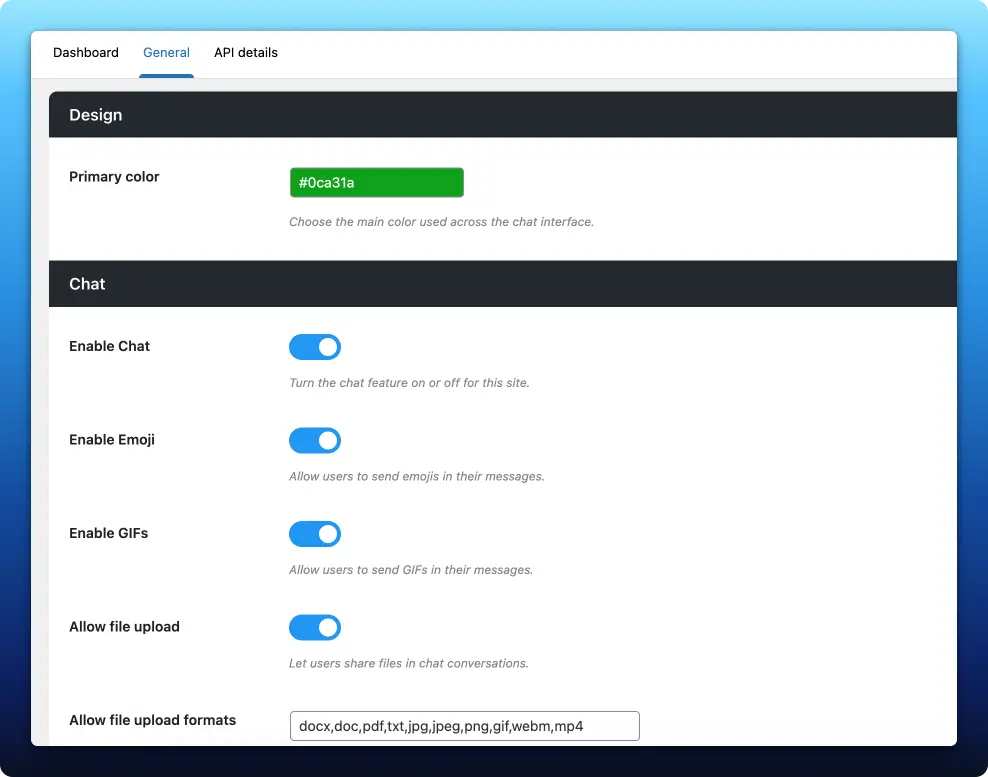Click the Allow file upload formats label
This screenshot has width=988, height=777.
point(152,719)
